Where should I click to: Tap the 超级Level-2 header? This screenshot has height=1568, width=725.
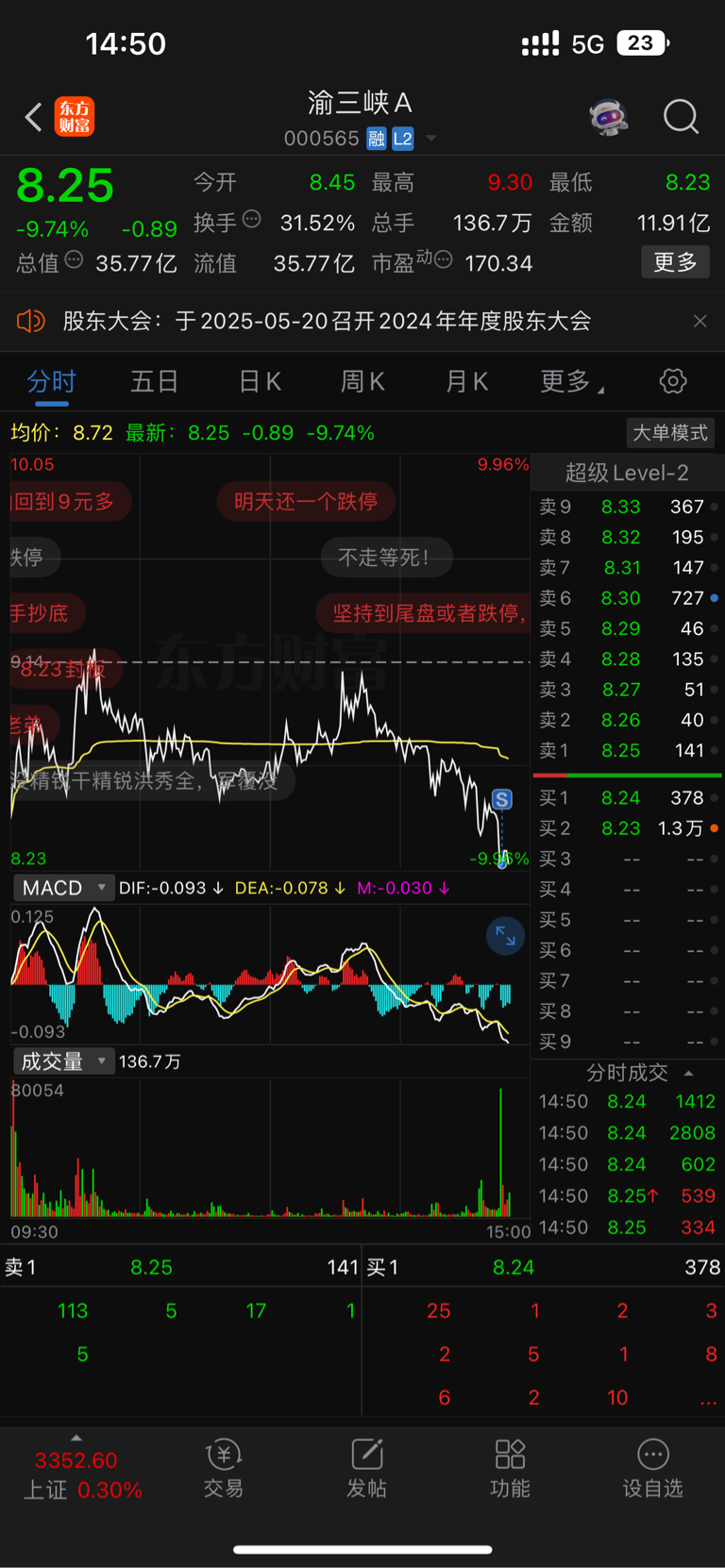pyautogui.click(x=627, y=473)
